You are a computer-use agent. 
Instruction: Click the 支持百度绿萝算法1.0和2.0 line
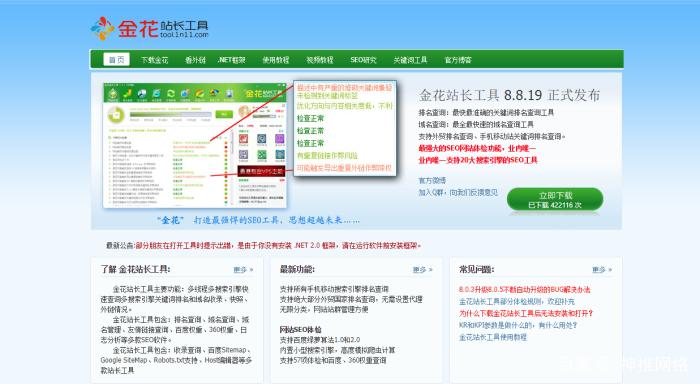(320, 340)
